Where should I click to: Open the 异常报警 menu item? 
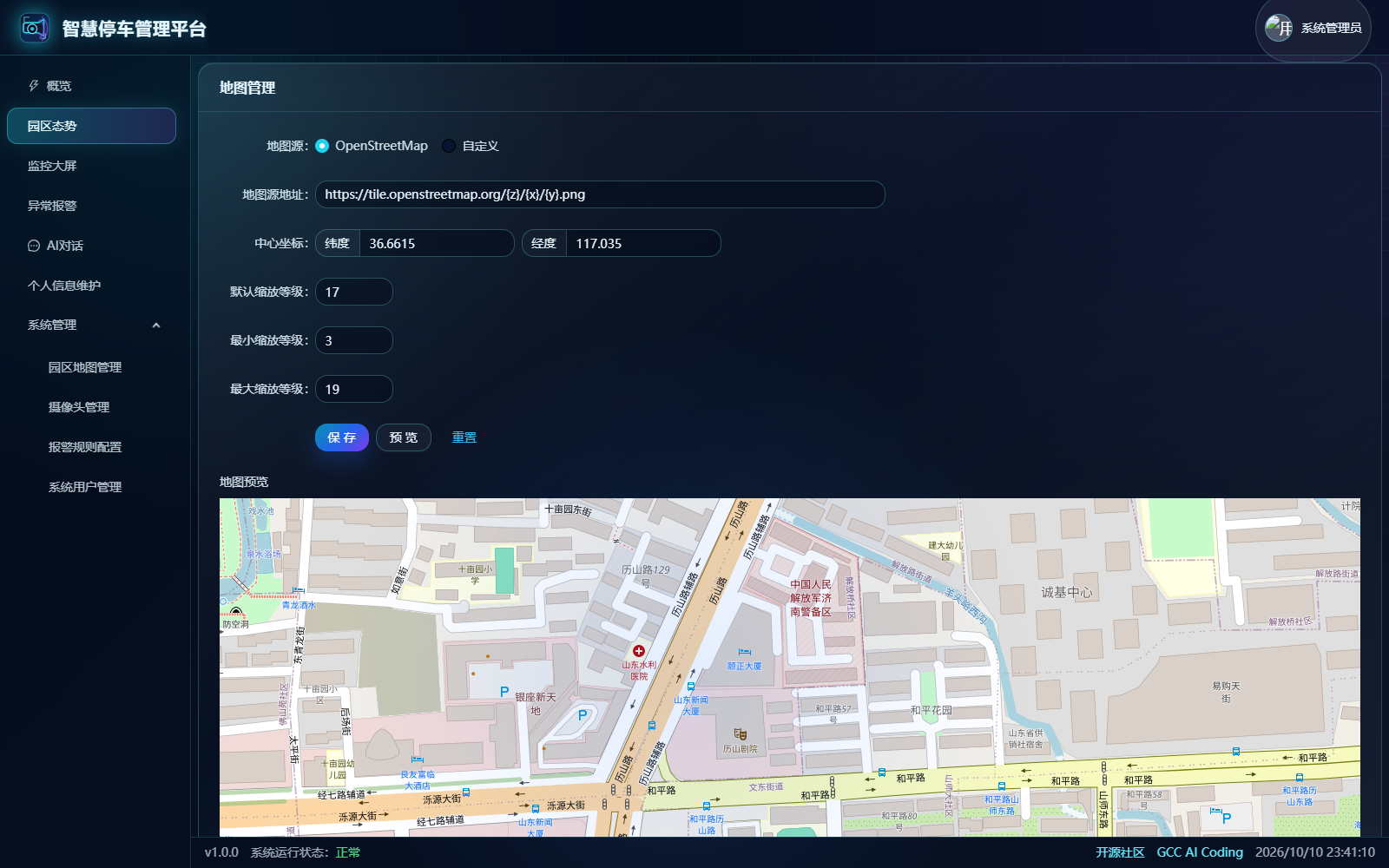click(x=91, y=206)
